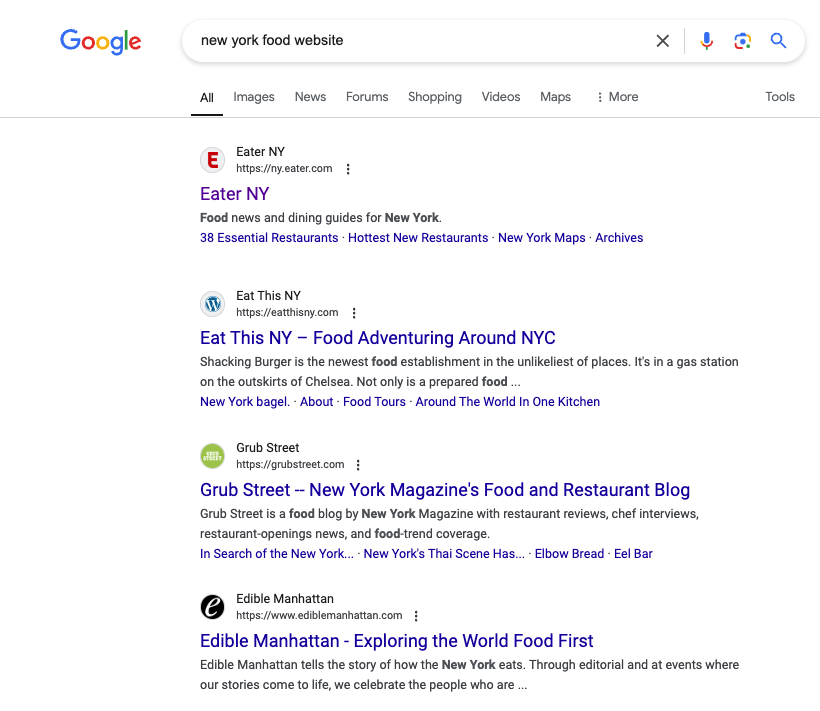Screen dimensions: 820x711
Task: Click the "Edible Manhattan tells the story" snippet
Action: (469, 675)
